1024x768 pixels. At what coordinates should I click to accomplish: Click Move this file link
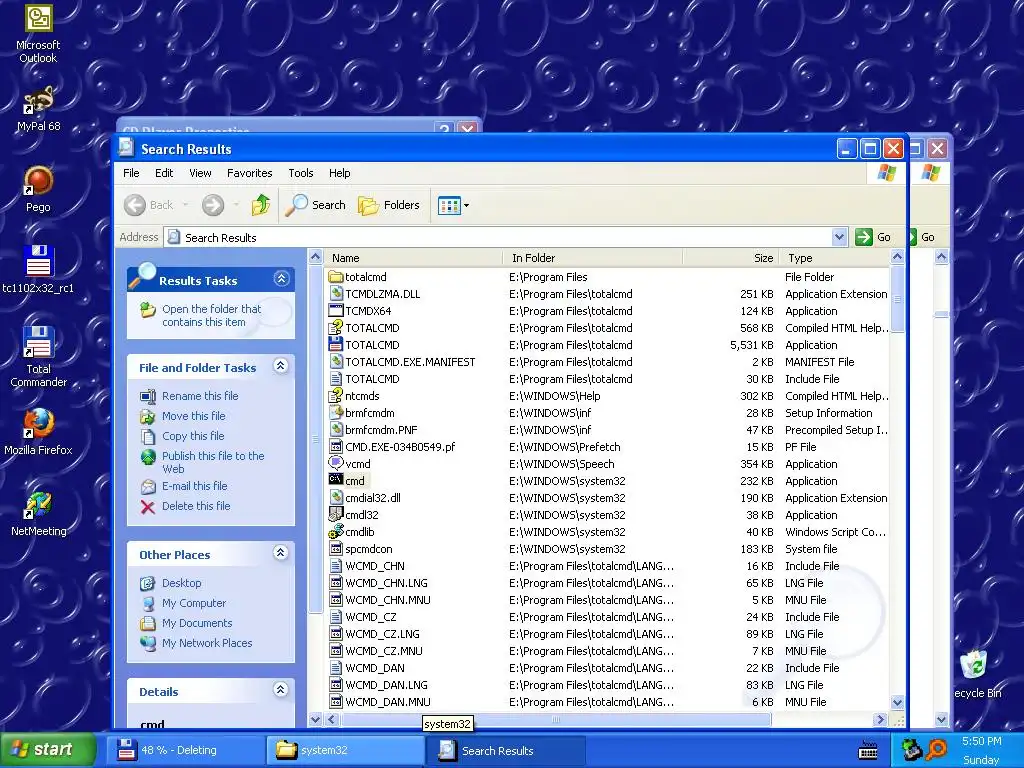click(193, 416)
